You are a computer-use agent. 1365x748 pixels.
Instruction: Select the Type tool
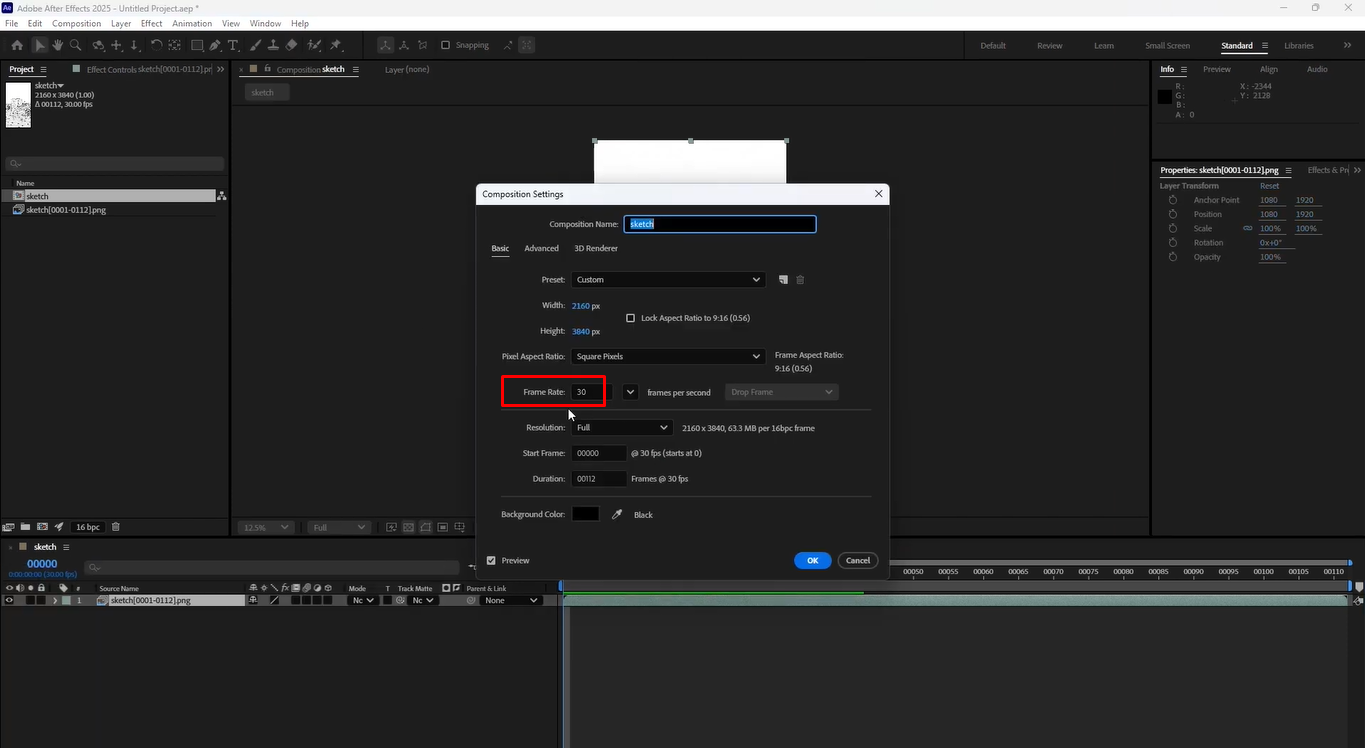coord(232,45)
